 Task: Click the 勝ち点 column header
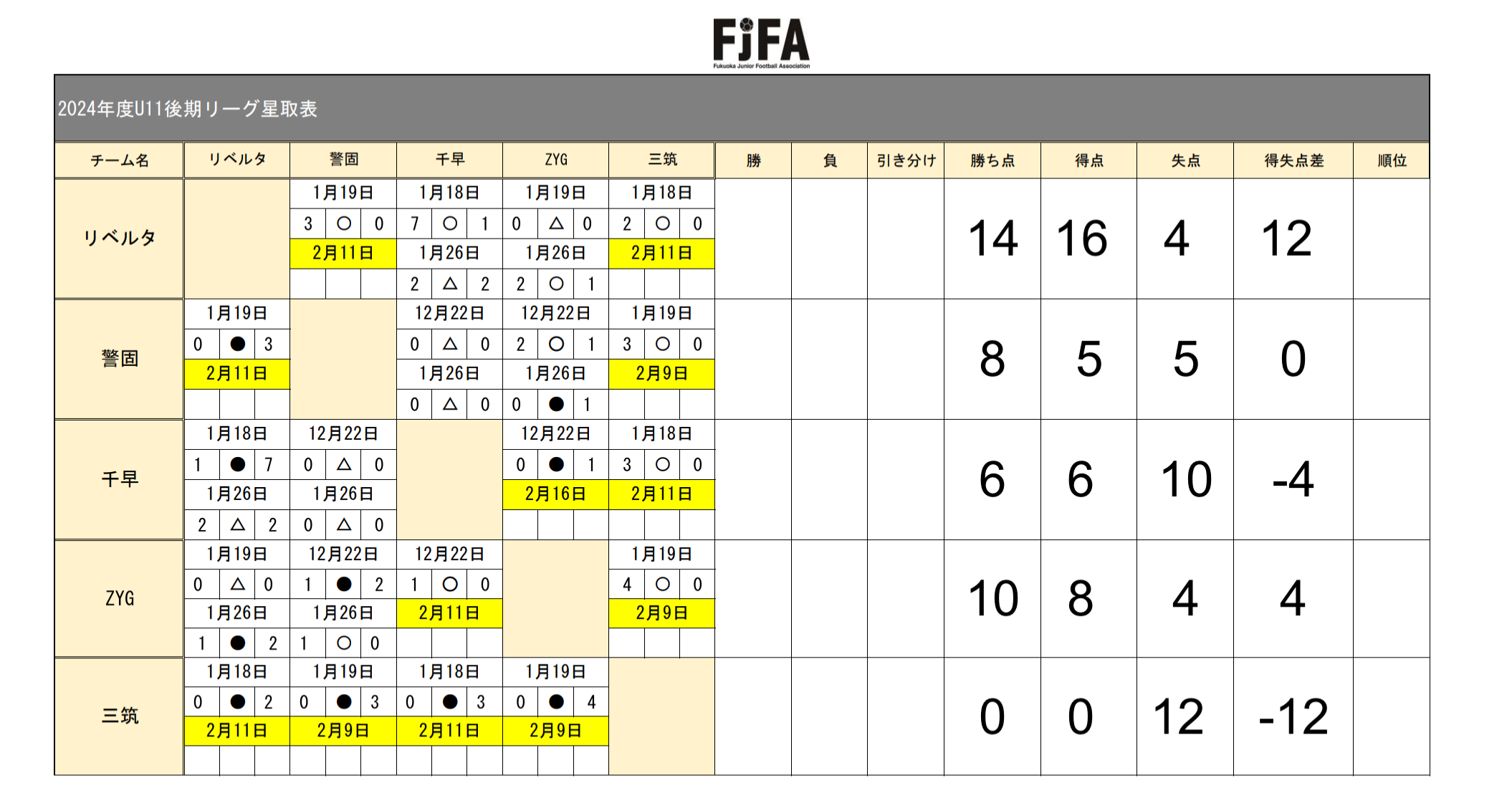[992, 160]
